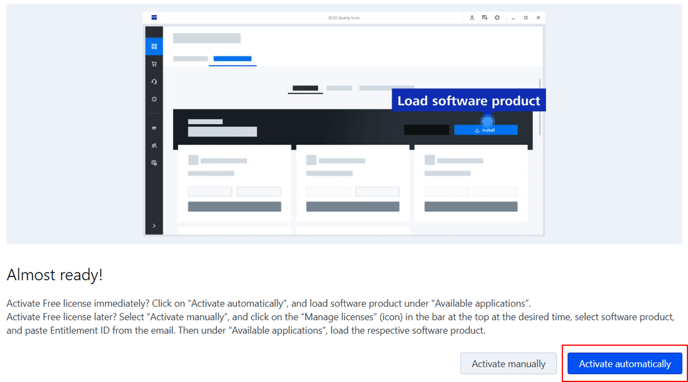
Task: Open the dashboard grid icon in sidebar
Action: 154,46
